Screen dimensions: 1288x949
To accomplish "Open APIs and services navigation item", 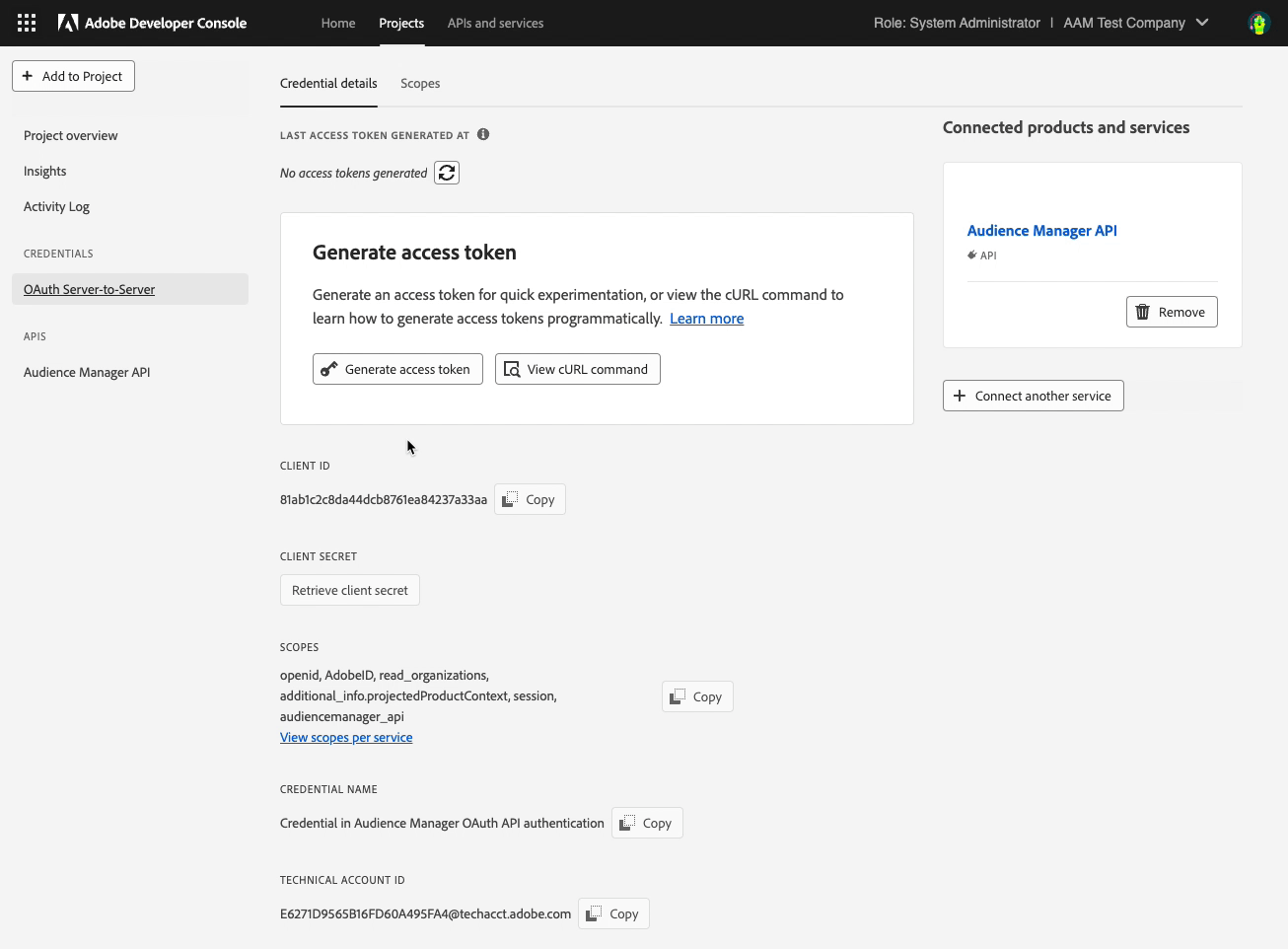I will click(x=495, y=22).
